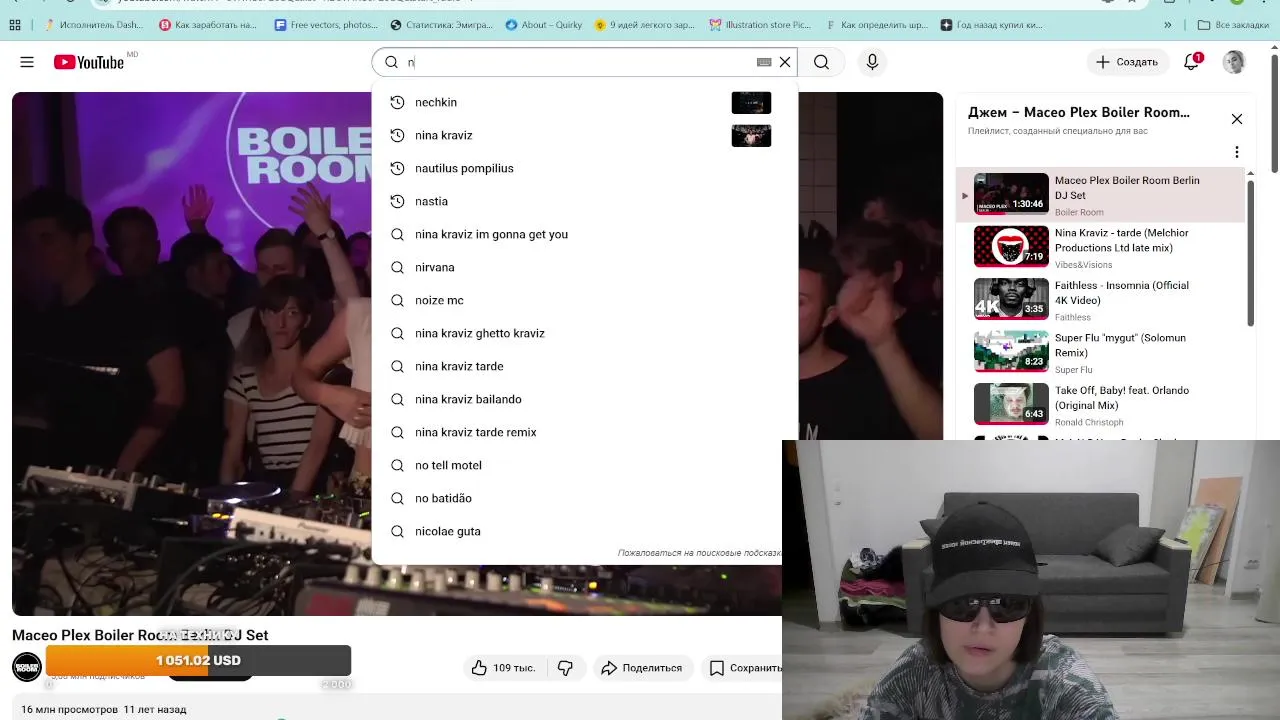Close the Джем playlist panel

tap(1237, 119)
